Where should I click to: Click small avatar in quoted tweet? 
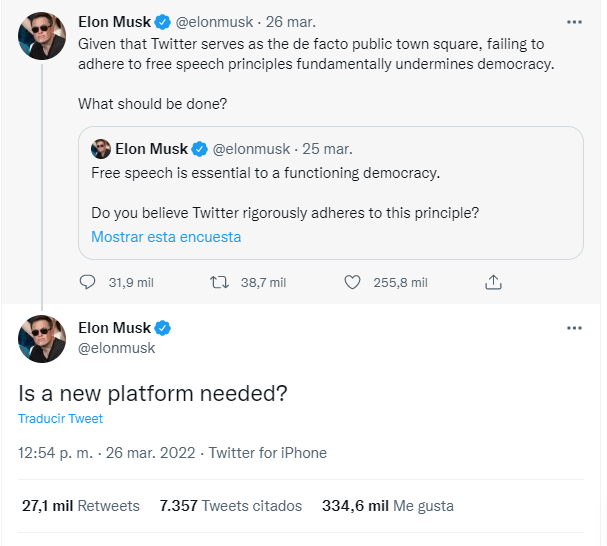(x=101, y=149)
